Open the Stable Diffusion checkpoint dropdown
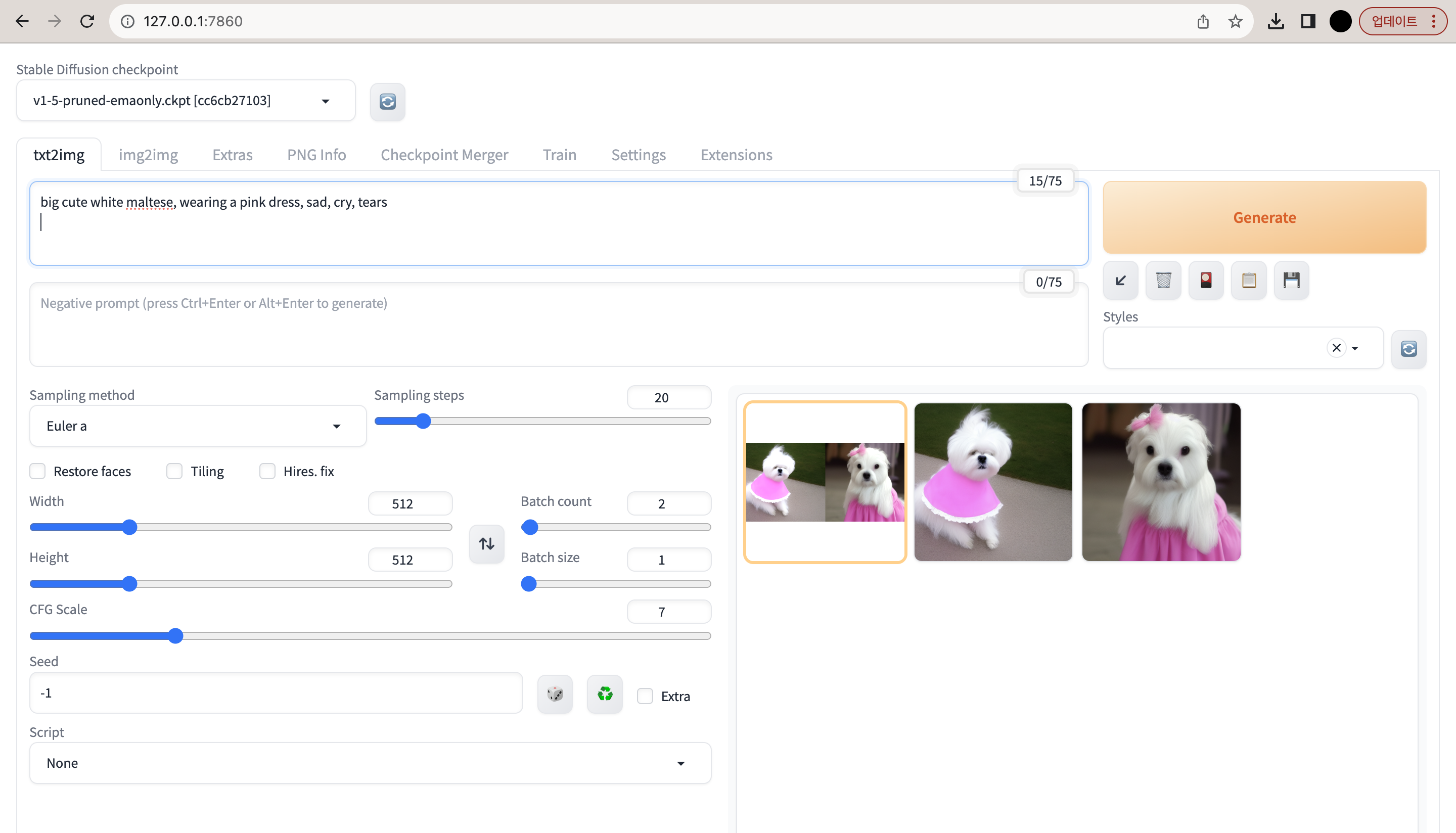Screen dimensions: 1456x833 186,101
